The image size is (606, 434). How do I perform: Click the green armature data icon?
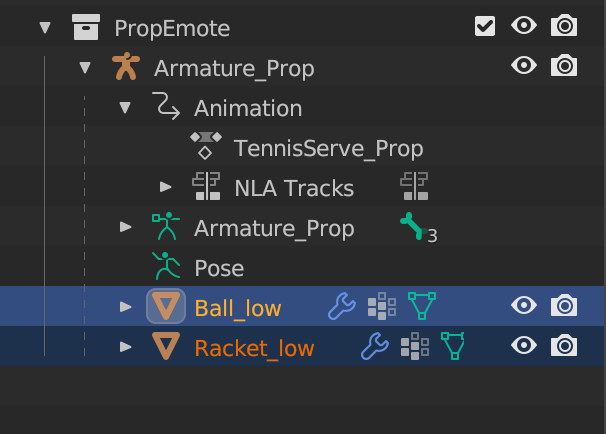tap(165, 228)
